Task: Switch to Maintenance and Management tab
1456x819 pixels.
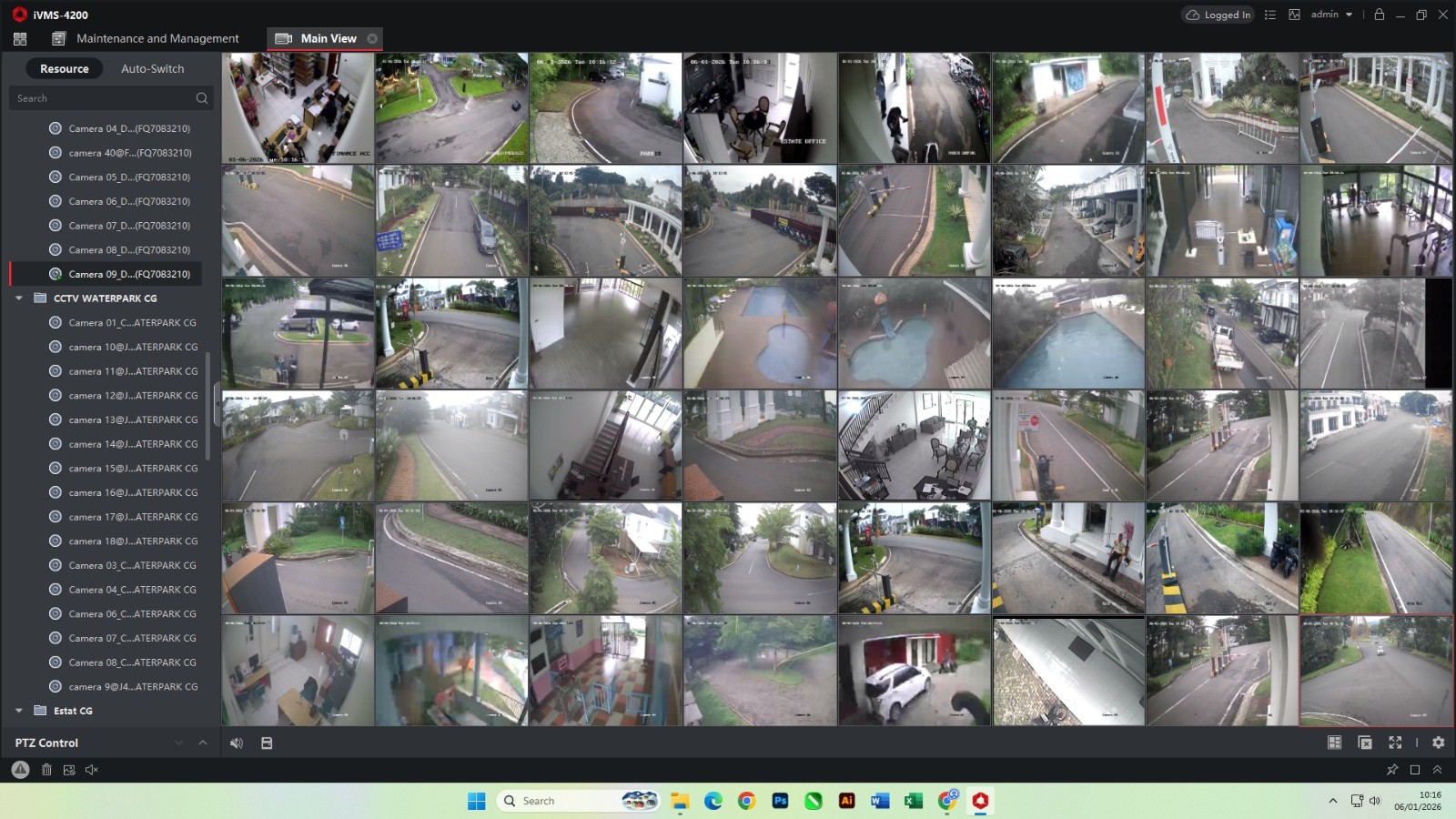Action: 157,38
